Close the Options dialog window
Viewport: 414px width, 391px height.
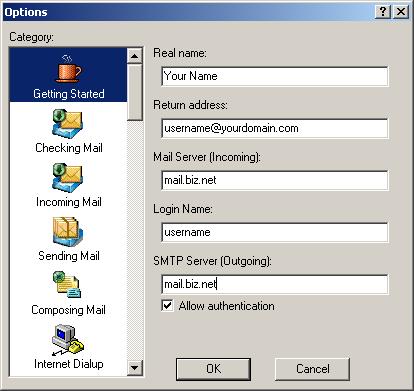[401, 12]
